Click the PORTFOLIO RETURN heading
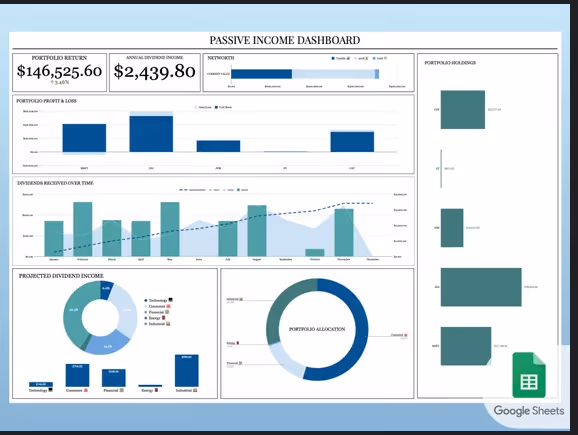 [x=59, y=58]
